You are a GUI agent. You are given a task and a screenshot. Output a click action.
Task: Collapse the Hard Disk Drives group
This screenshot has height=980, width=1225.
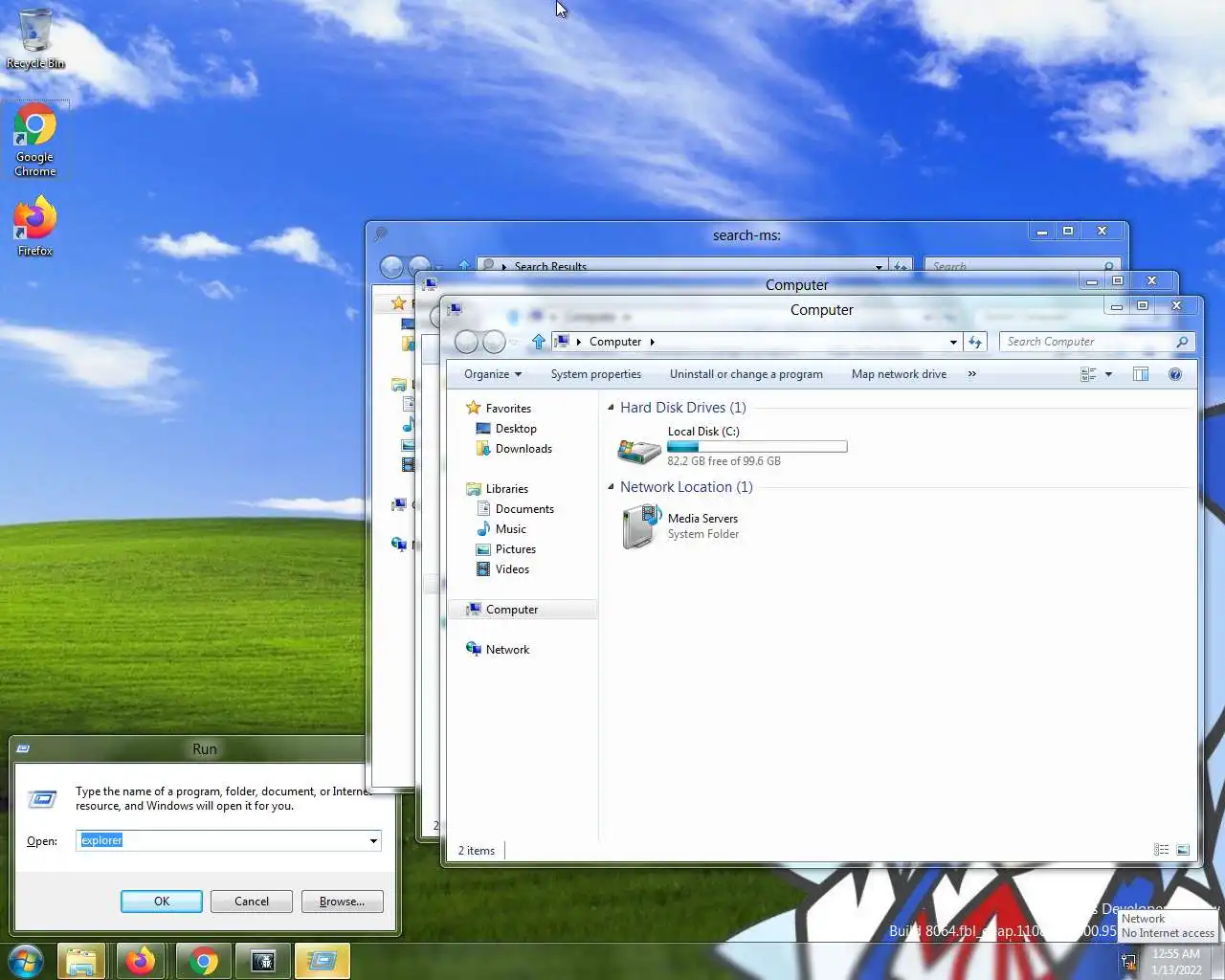pos(611,408)
